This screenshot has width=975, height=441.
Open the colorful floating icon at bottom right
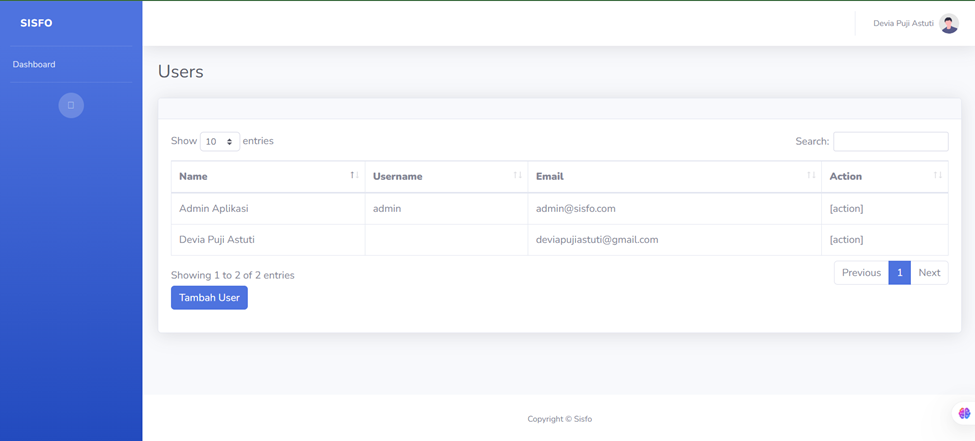963,413
